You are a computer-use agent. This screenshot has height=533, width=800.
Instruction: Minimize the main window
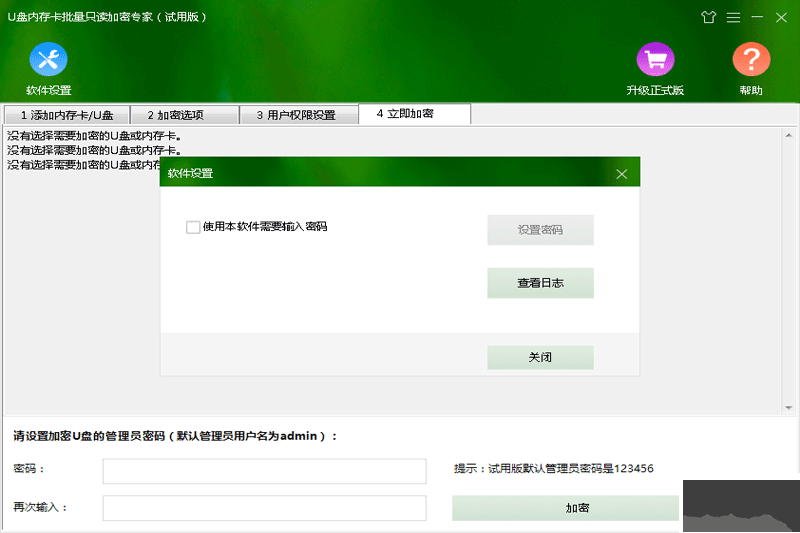coord(757,17)
